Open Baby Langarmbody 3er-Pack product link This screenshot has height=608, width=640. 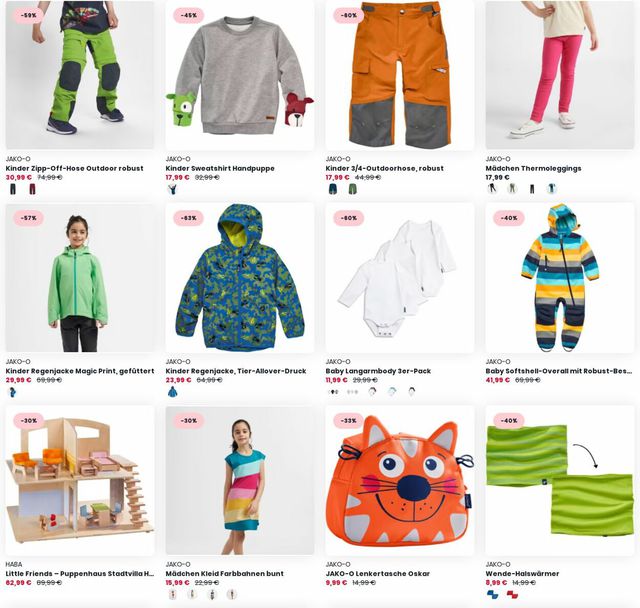(x=378, y=371)
